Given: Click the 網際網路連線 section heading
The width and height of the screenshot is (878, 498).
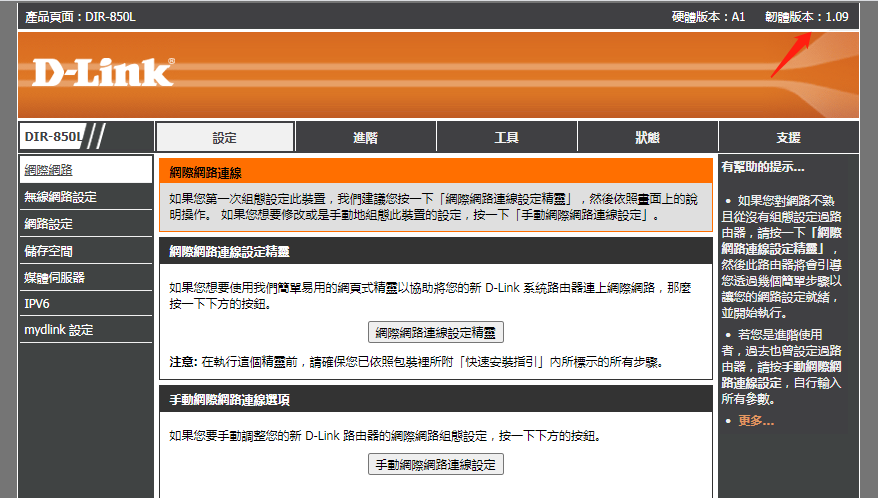Looking at the screenshot, I should point(206,173).
